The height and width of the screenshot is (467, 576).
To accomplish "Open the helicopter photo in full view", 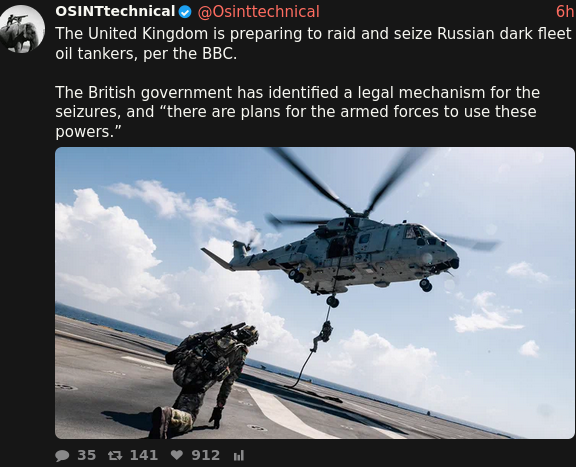I will [315, 293].
